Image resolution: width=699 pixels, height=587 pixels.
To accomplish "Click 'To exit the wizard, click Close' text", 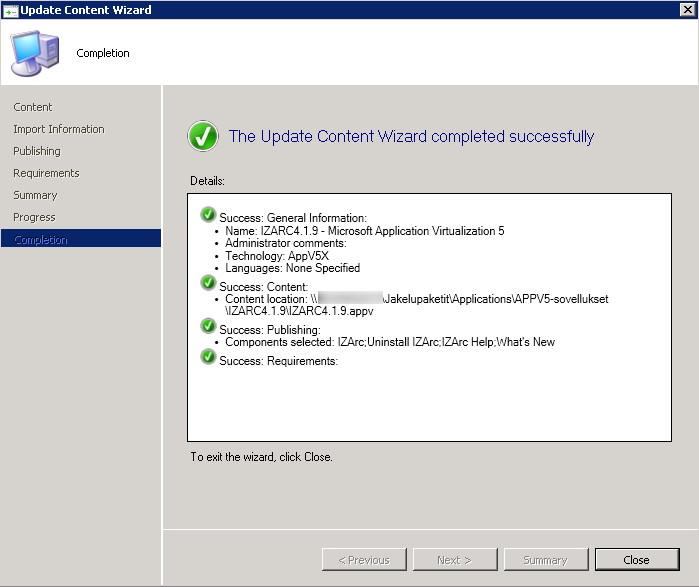I will [x=261, y=457].
